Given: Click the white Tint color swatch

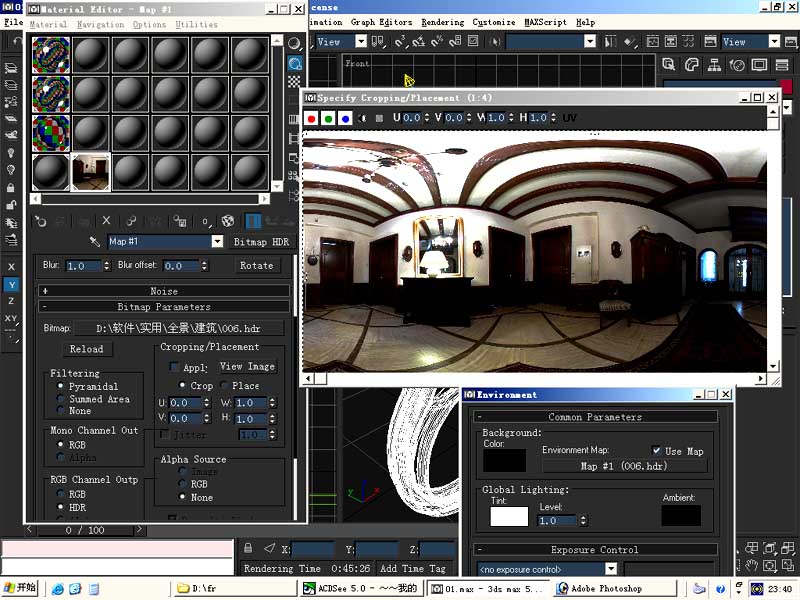Looking at the screenshot, I should pos(509,517).
